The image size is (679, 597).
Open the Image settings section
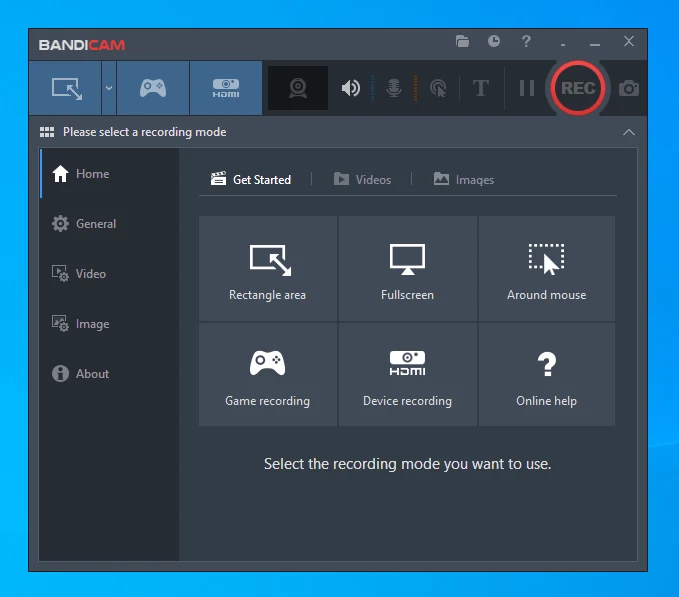109,324
